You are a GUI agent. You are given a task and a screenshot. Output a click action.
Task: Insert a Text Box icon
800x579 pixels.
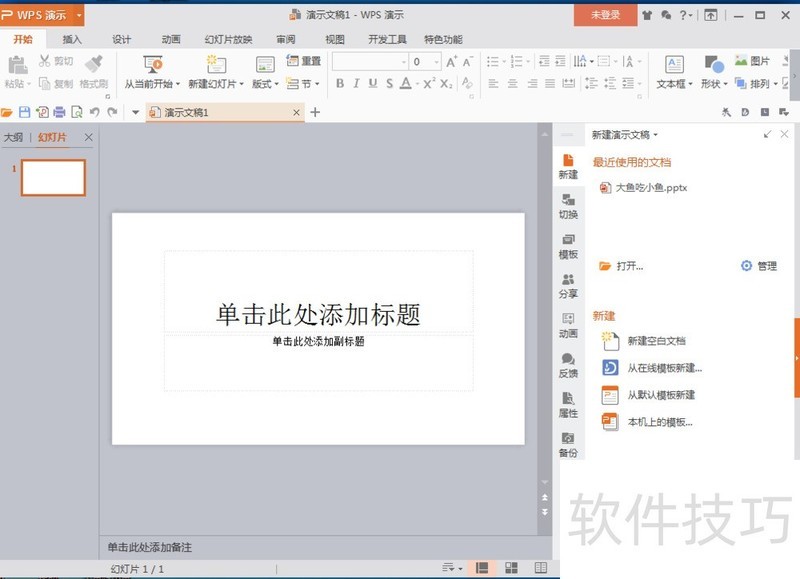(x=674, y=65)
